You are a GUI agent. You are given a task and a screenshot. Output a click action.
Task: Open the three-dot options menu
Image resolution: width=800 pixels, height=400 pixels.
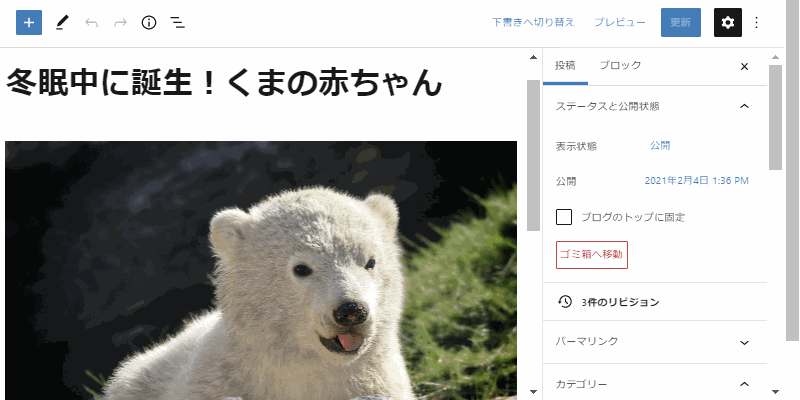pyautogui.click(x=757, y=22)
